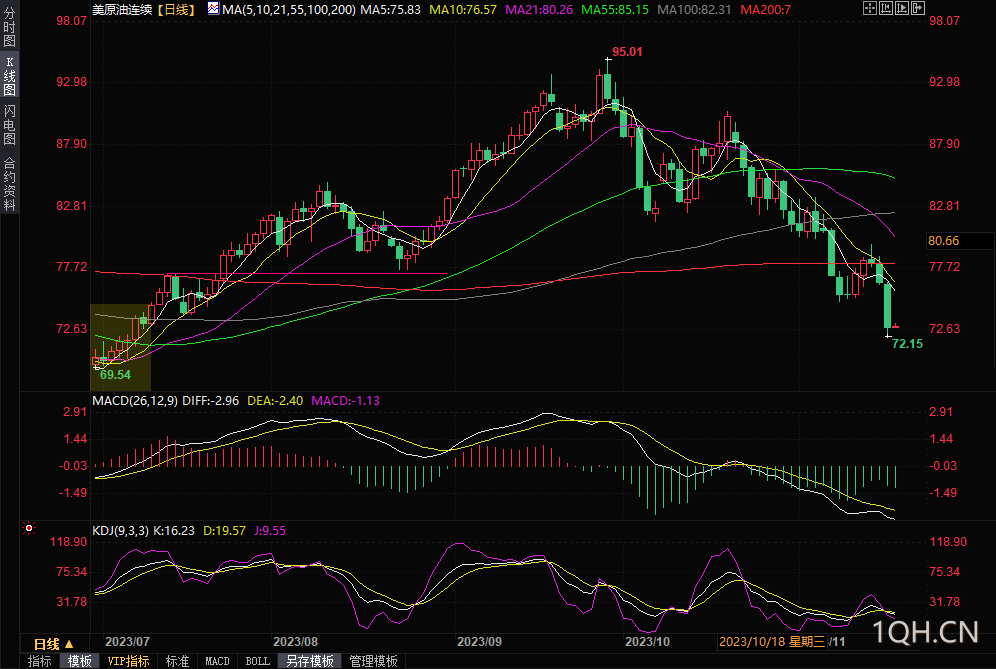Click the small red marker icon beside KDJ

click(29, 528)
